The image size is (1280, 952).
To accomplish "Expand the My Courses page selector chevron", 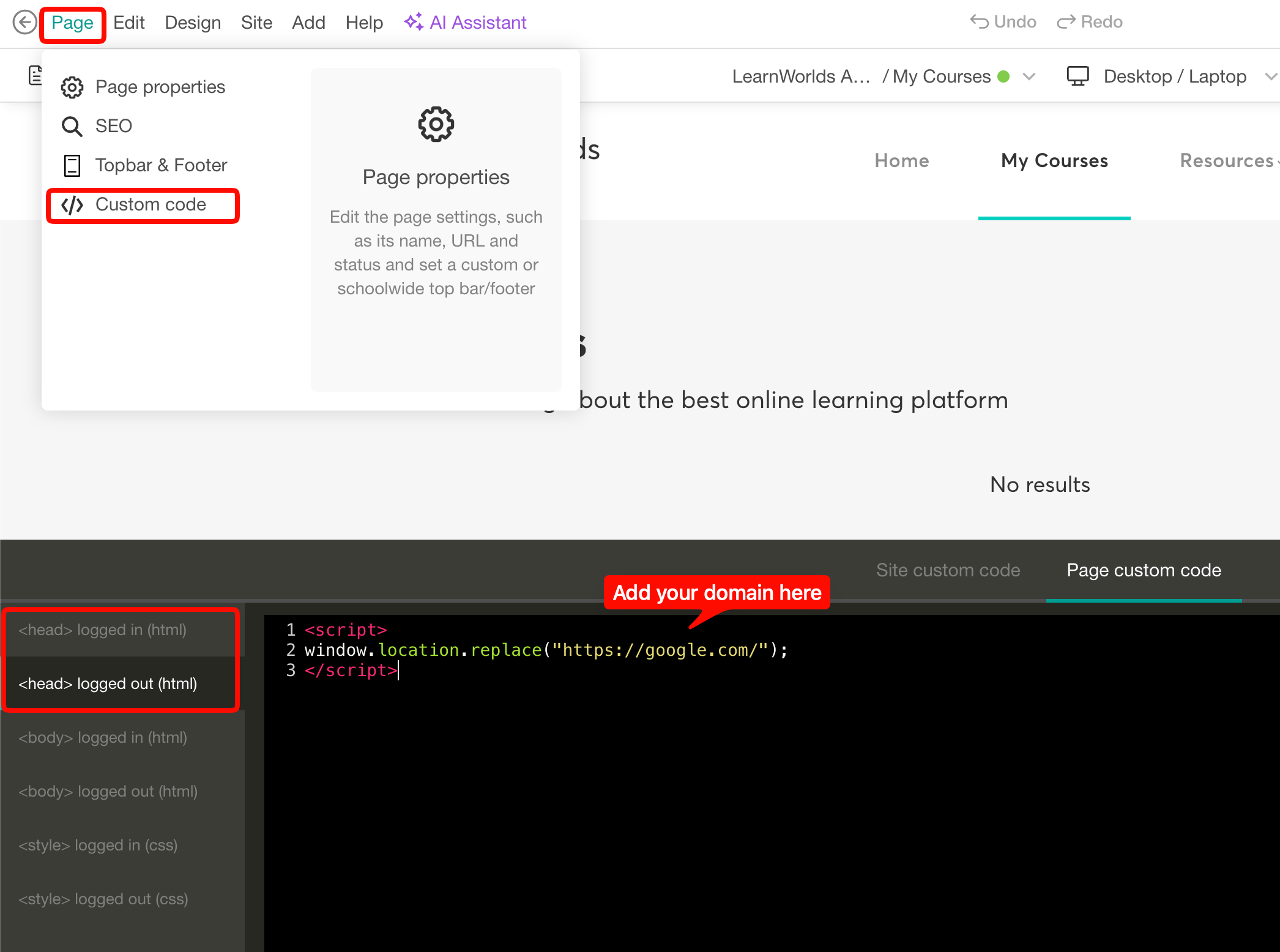I will tap(1029, 76).
